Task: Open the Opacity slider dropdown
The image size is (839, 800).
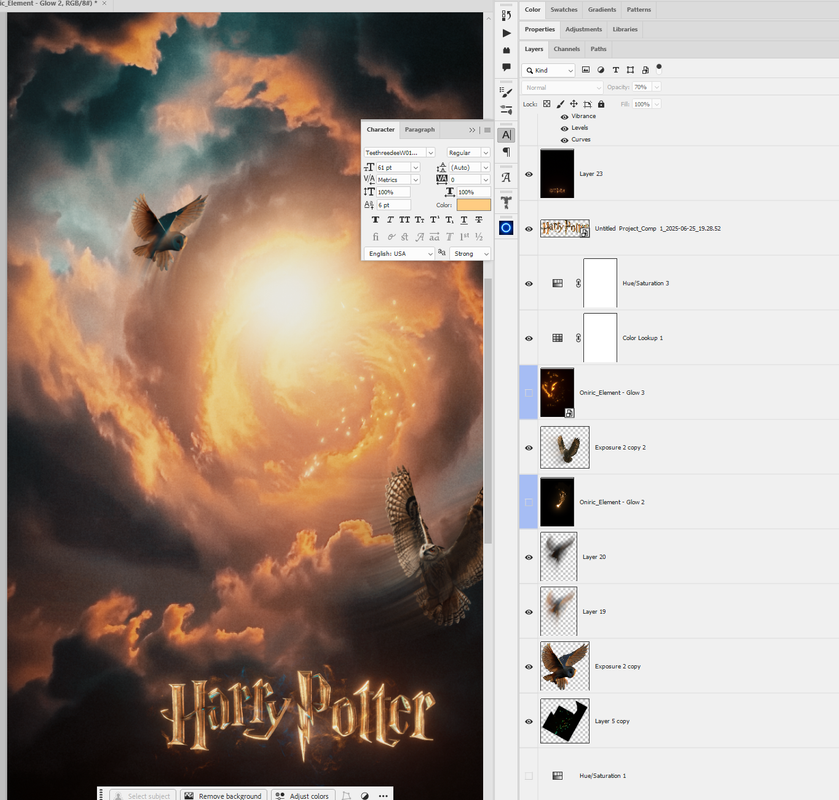Action: (x=657, y=87)
